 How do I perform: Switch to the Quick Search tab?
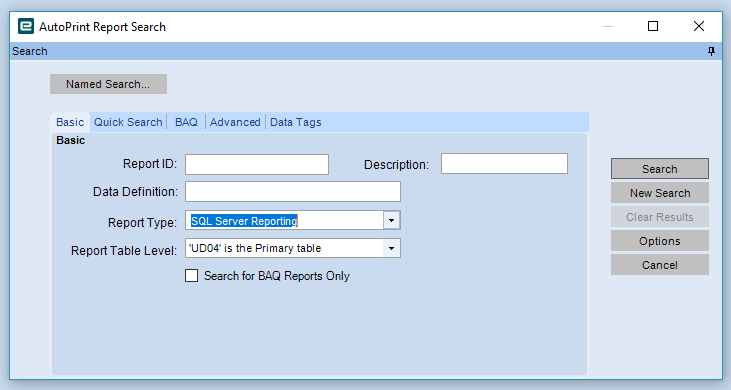(x=128, y=122)
